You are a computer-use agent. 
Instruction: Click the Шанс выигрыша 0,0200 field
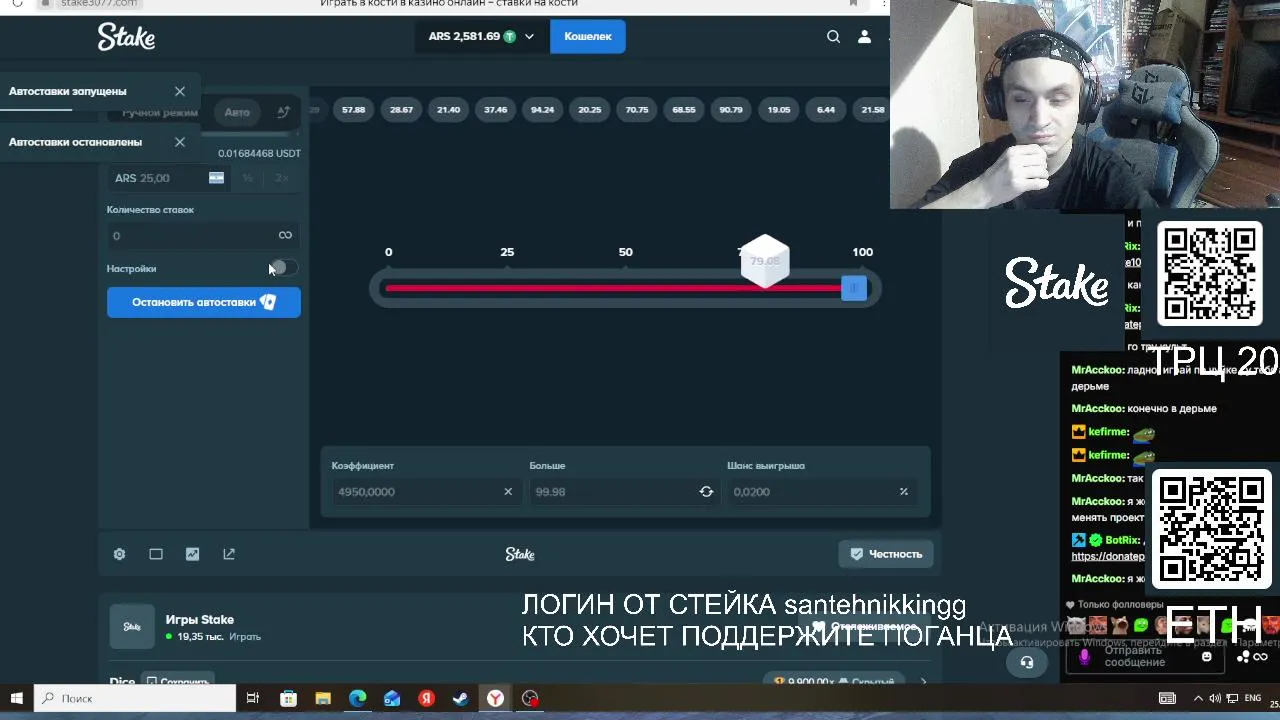click(x=822, y=491)
